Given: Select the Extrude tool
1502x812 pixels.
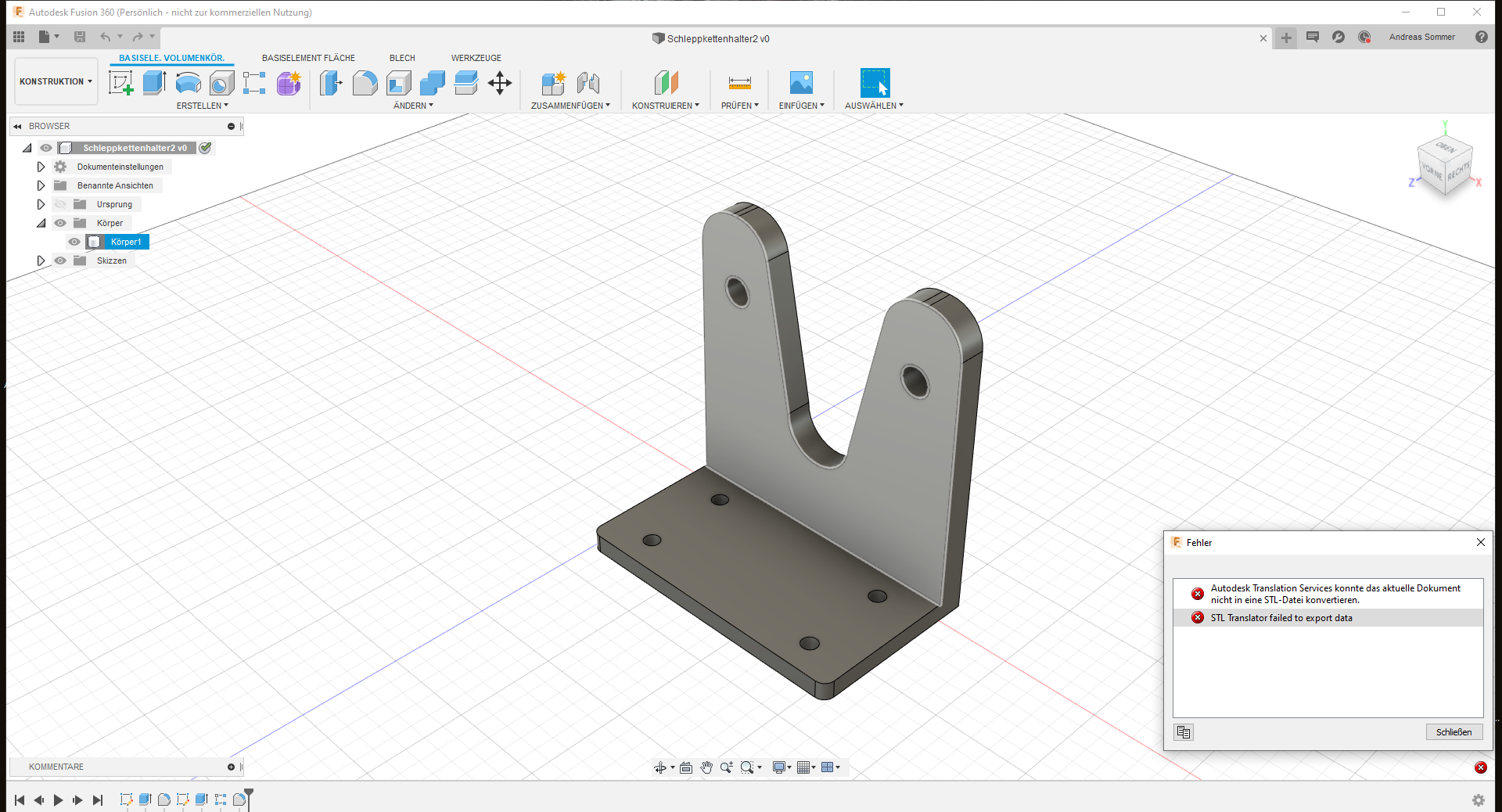Looking at the screenshot, I should pyautogui.click(x=154, y=82).
